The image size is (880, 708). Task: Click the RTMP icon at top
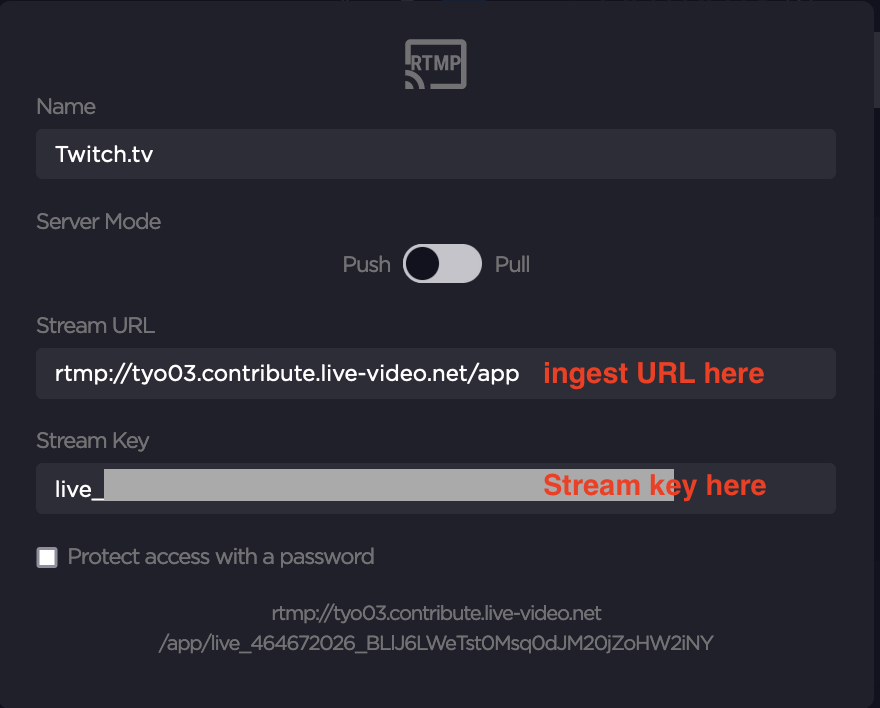436,65
